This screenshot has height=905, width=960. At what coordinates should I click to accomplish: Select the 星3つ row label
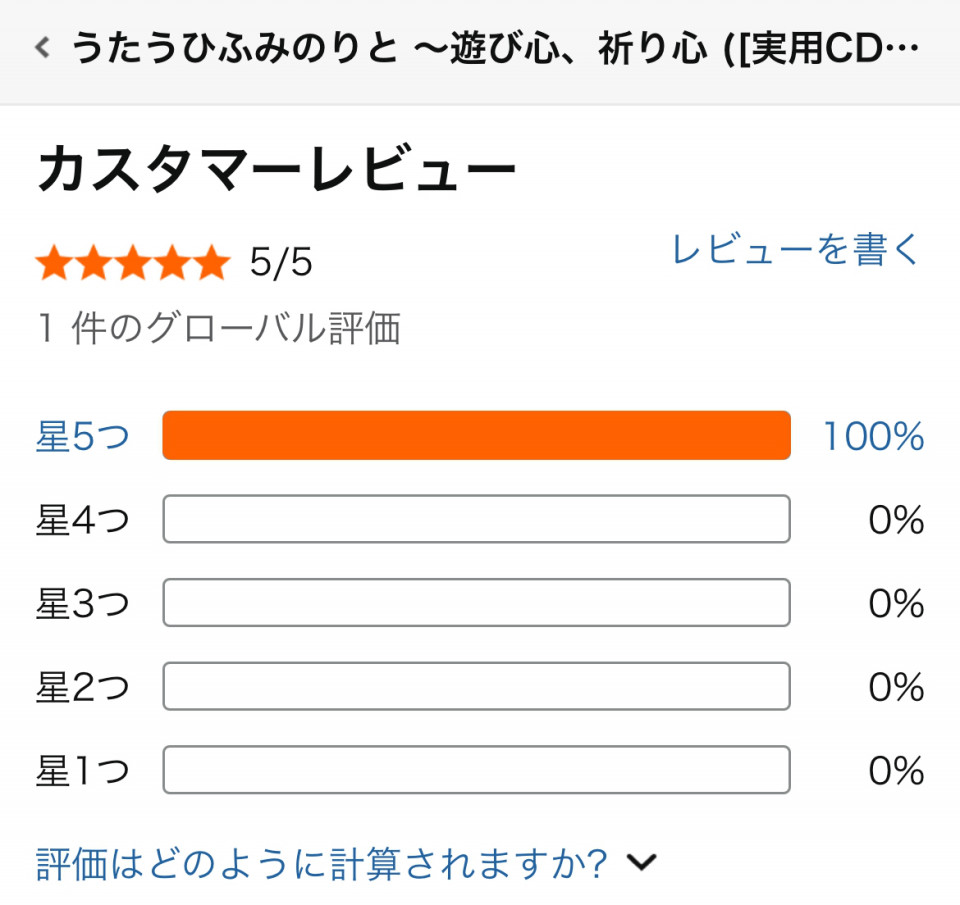(83, 604)
